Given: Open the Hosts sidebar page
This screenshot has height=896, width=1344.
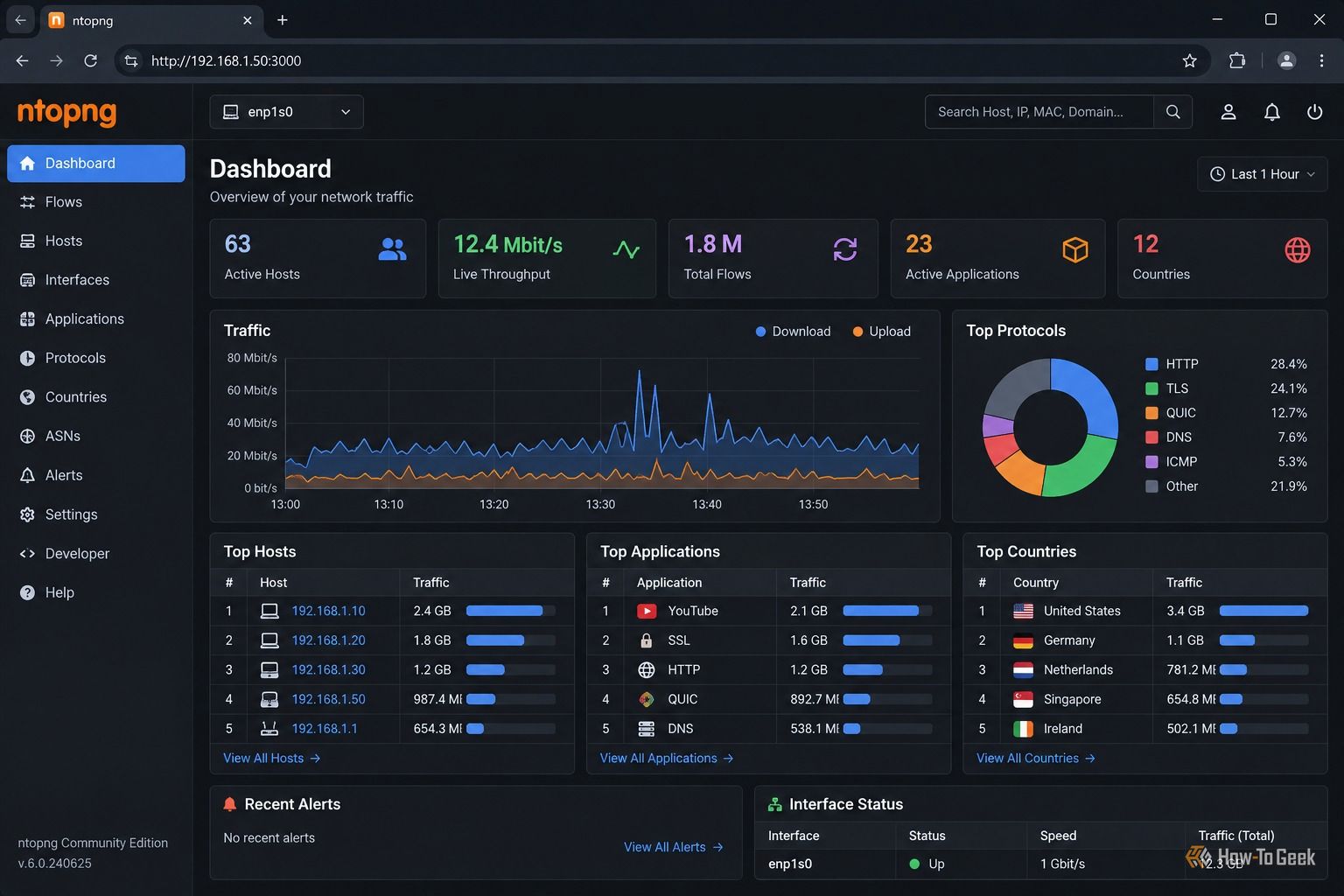Looking at the screenshot, I should pos(96,241).
